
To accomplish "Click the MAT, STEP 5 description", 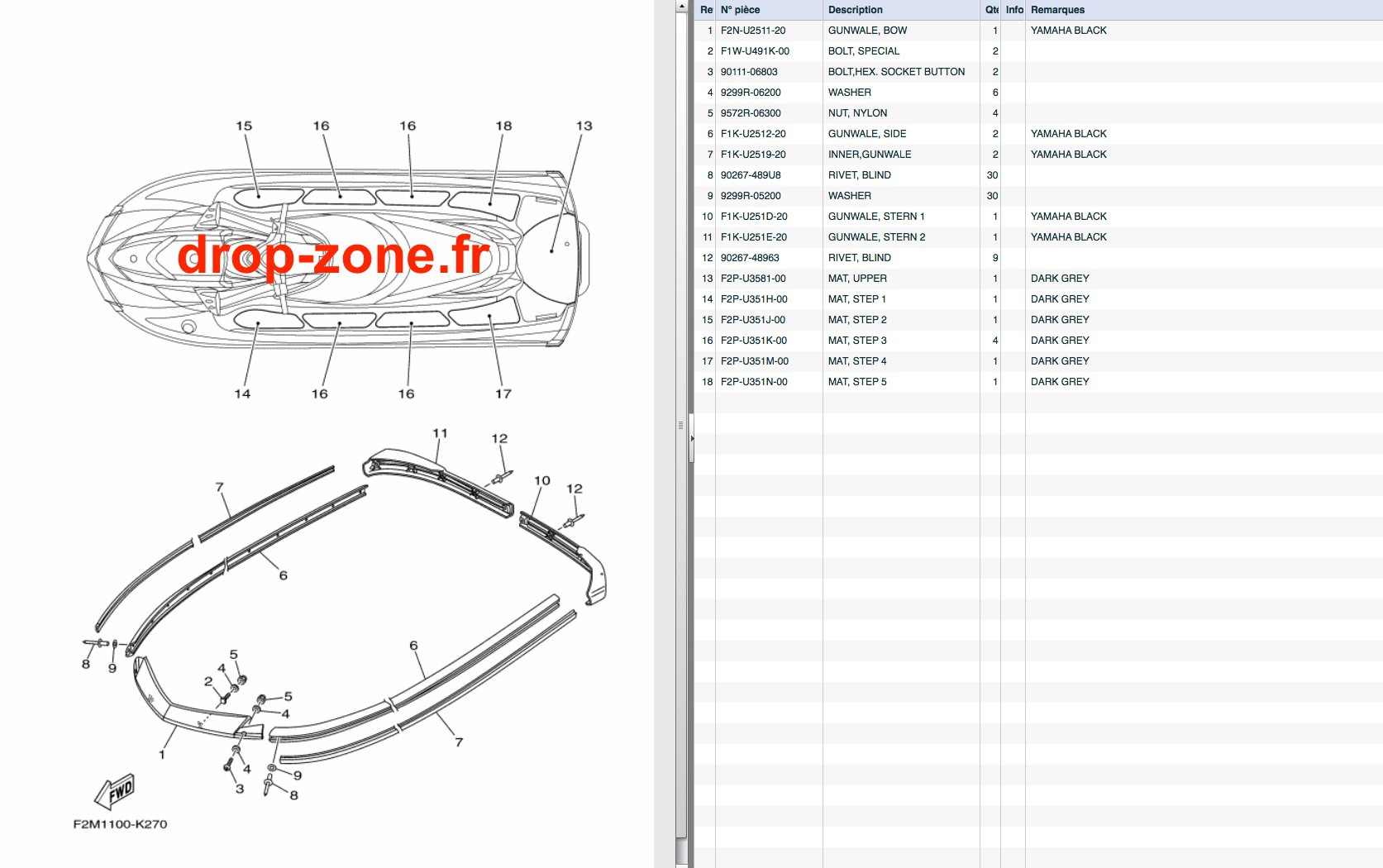I will pyautogui.click(x=857, y=382).
